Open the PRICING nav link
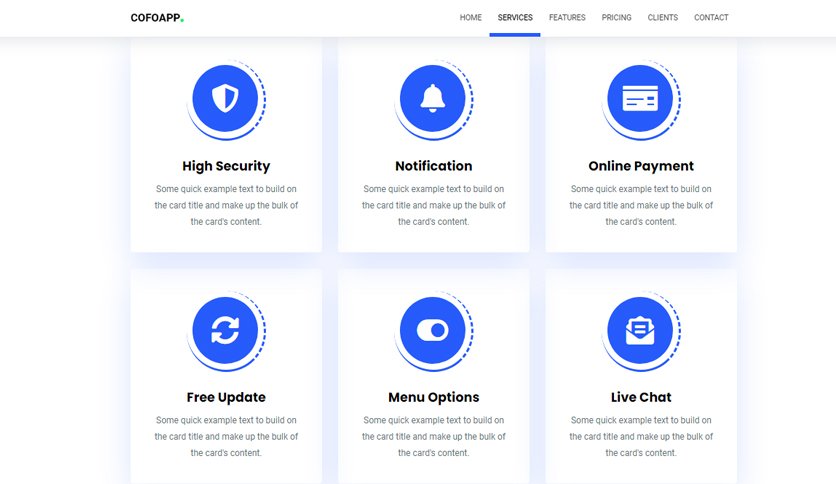836x484 pixels. click(x=616, y=18)
